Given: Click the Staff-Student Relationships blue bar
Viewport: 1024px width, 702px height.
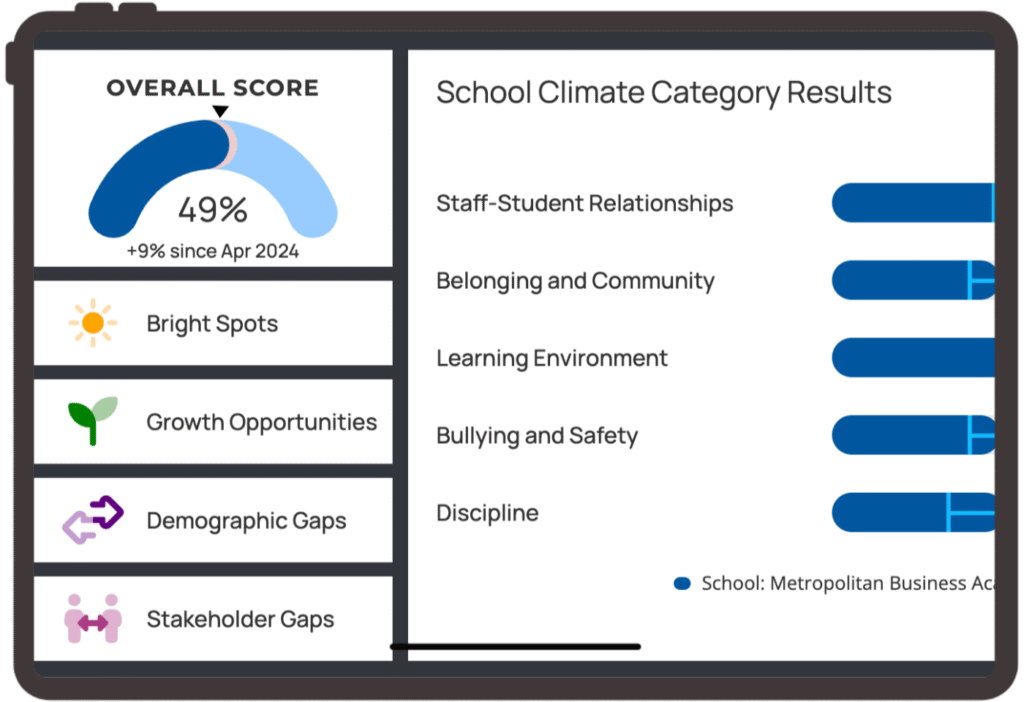Looking at the screenshot, I should point(912,203).
